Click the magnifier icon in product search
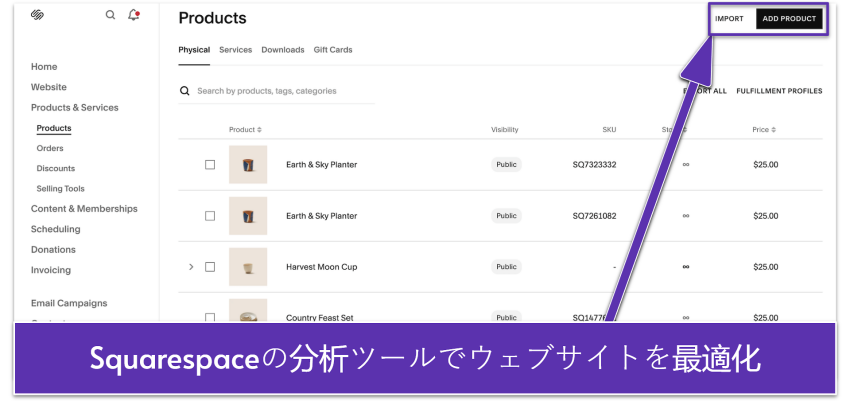The width and height of the screenshot is (850, 401). 185,91
